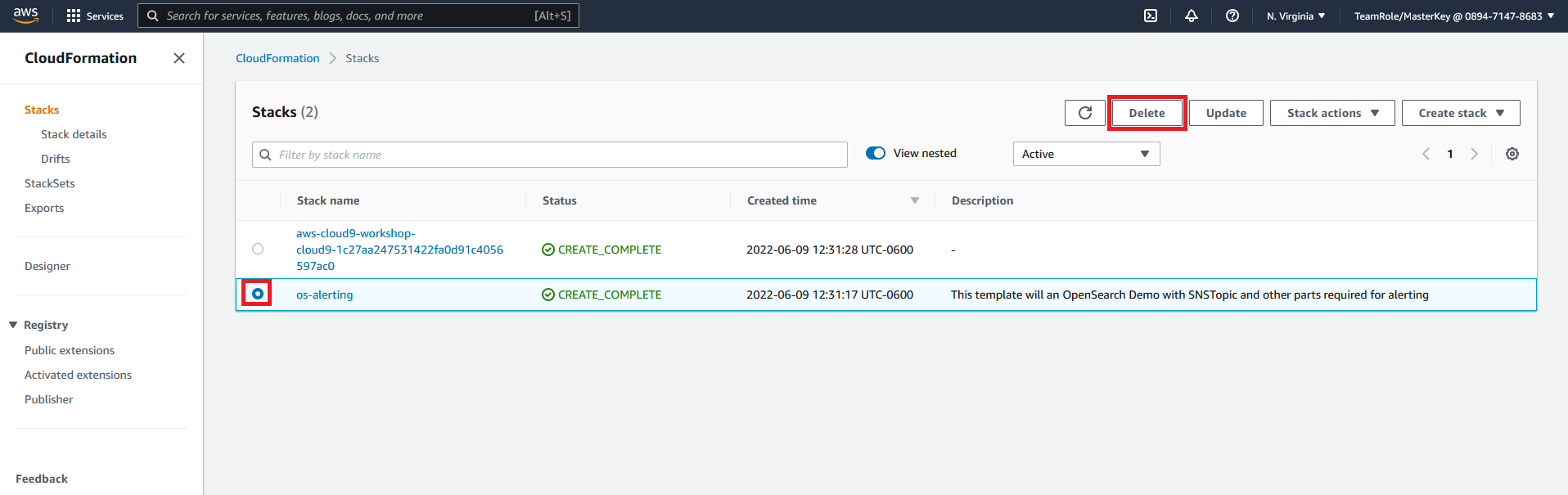The image size is (1568, 495).
Task: Click created time 2022-06-09 12:31:28
Action: coord(830,250)
